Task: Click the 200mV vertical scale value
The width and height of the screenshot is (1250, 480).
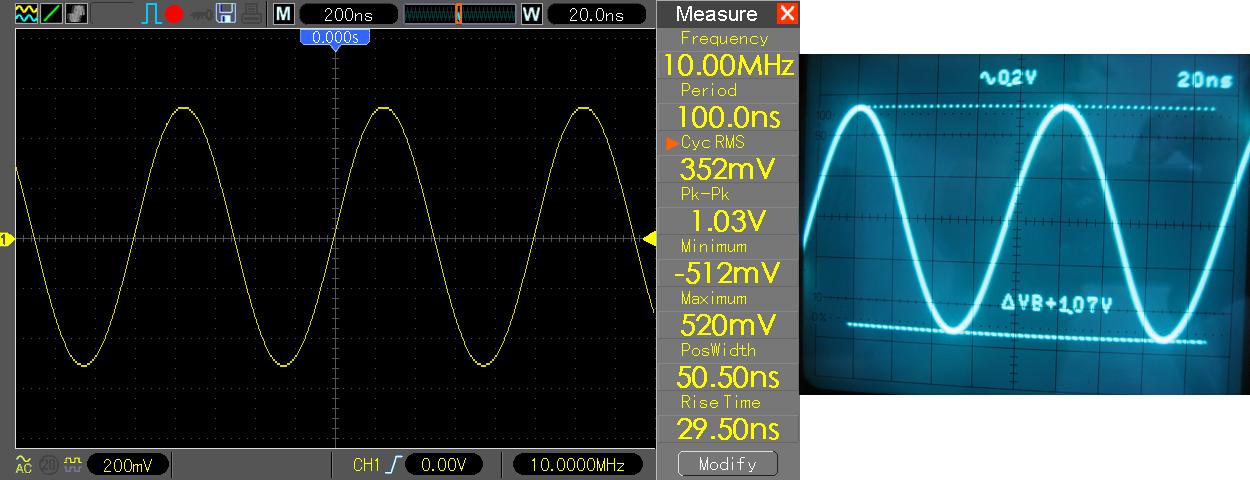Action: tap(127, 465)
